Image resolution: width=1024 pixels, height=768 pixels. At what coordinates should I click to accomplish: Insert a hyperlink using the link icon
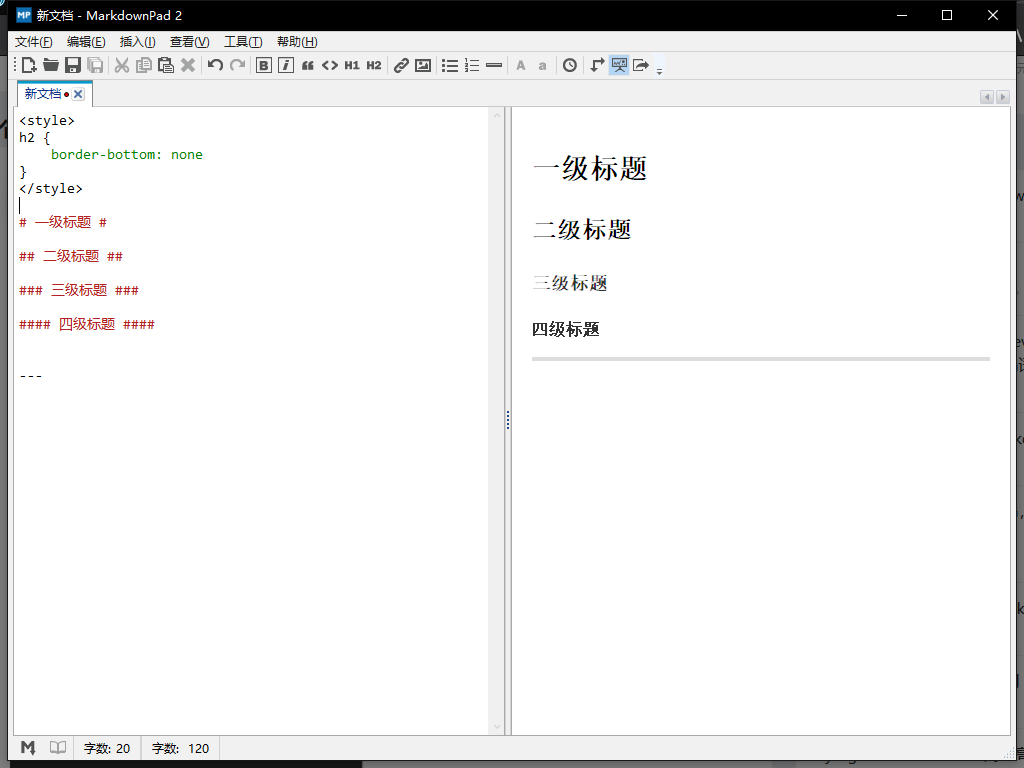pos(401,66)
